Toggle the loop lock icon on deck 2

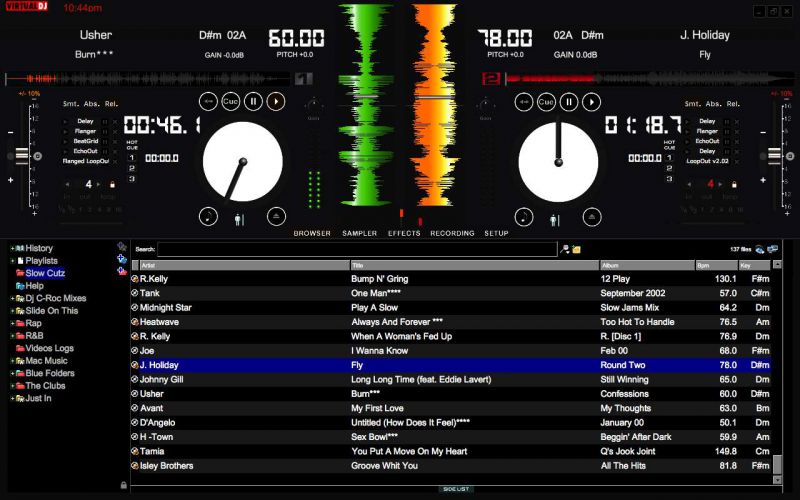coord(734,184)
